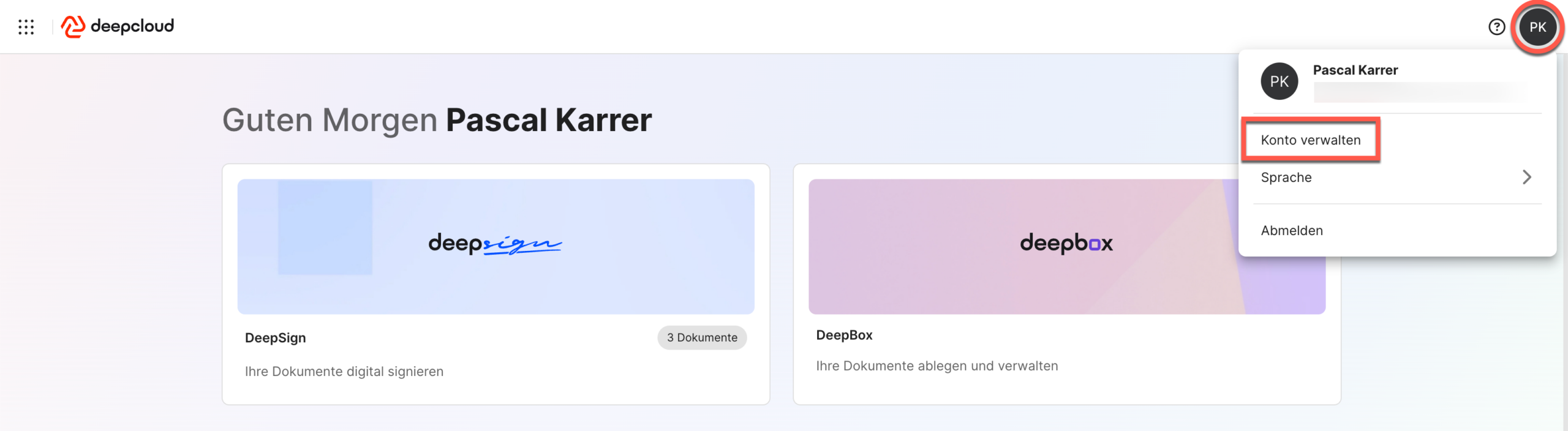1568x431 pixels.
Task: Expand the Sprache submenu chevron arrow
Action: [1526, 178]
